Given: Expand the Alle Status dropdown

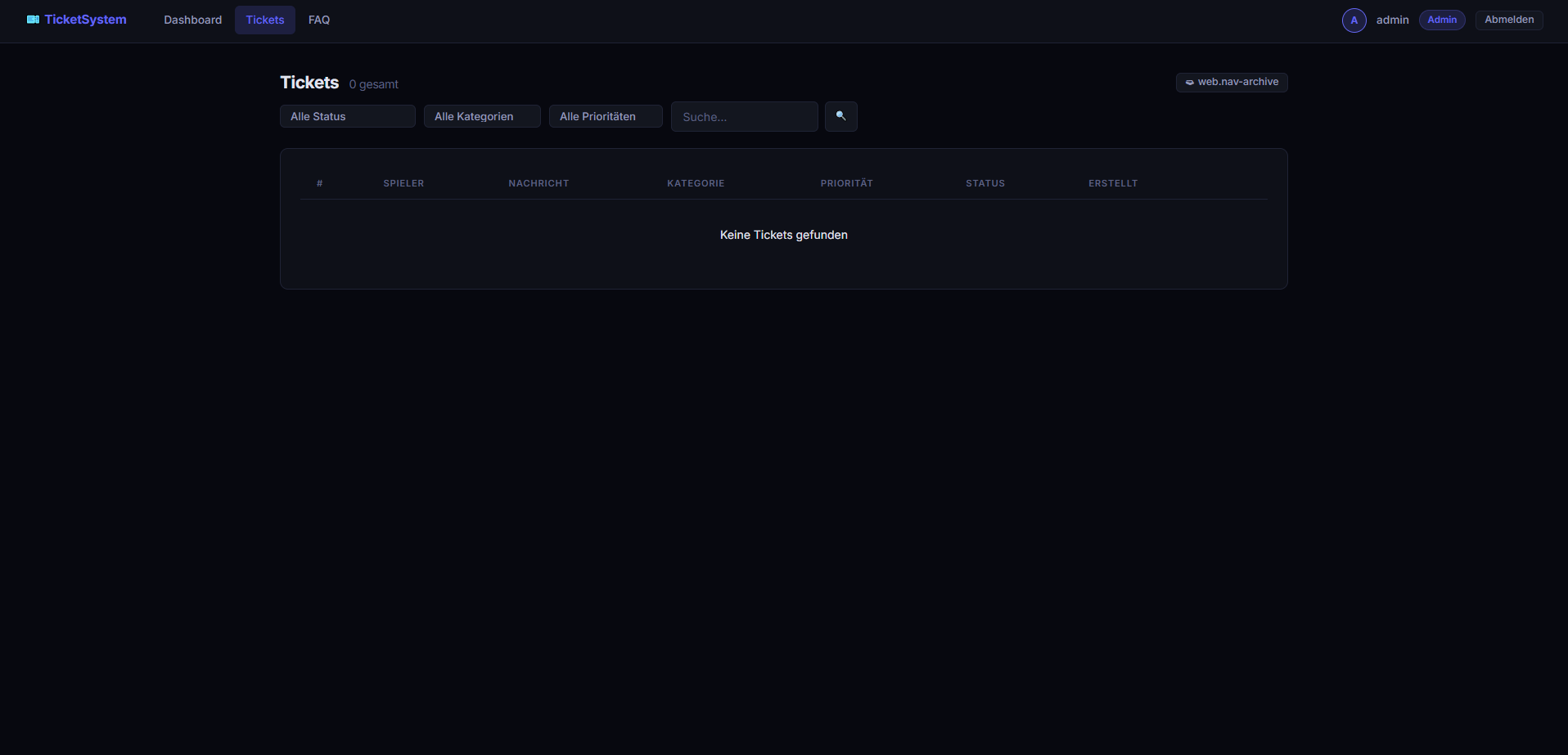Looking at the screenshot, I should tap(348, 116).
